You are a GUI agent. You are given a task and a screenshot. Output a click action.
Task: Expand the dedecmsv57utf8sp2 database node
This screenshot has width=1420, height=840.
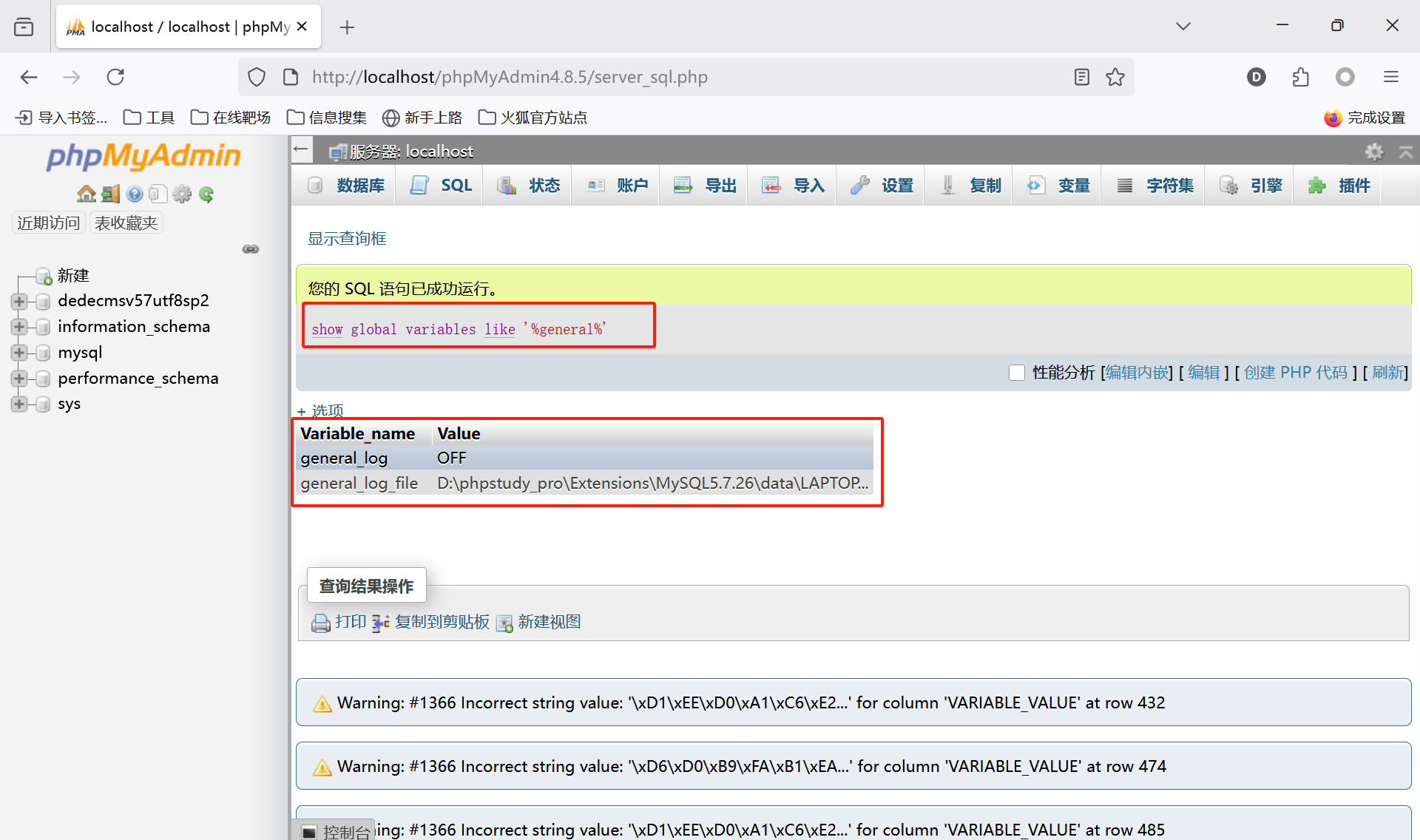point(19,301)
